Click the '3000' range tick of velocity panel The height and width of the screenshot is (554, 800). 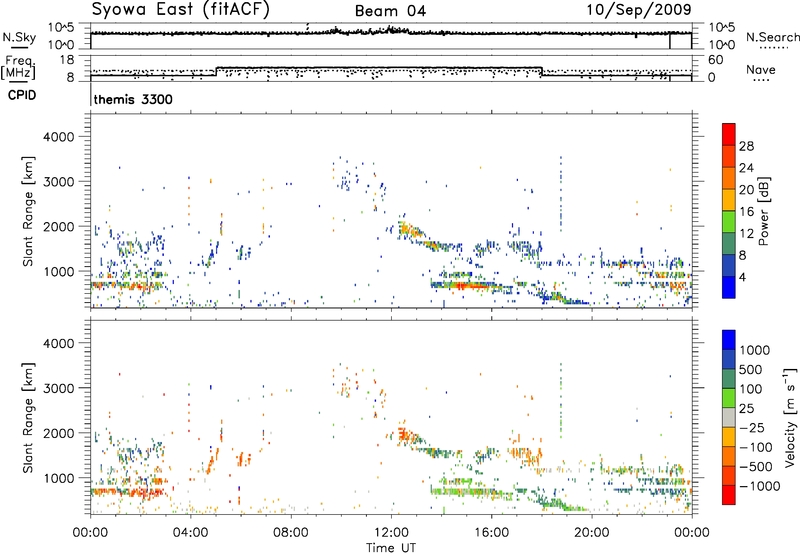click(58, 388)
